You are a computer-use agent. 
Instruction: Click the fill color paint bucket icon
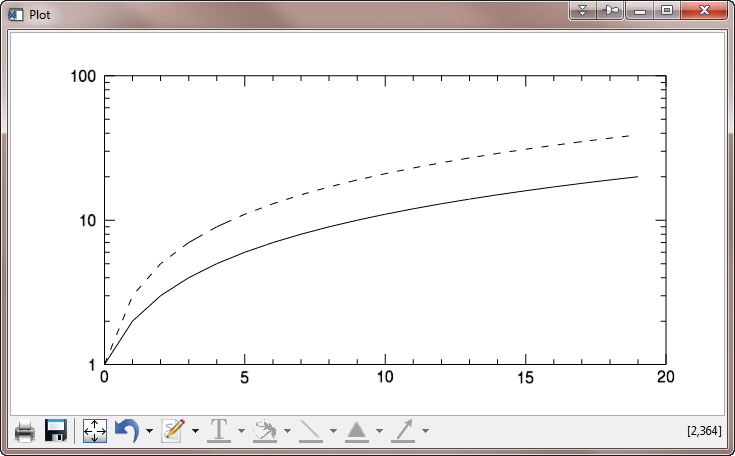point(265,431)
